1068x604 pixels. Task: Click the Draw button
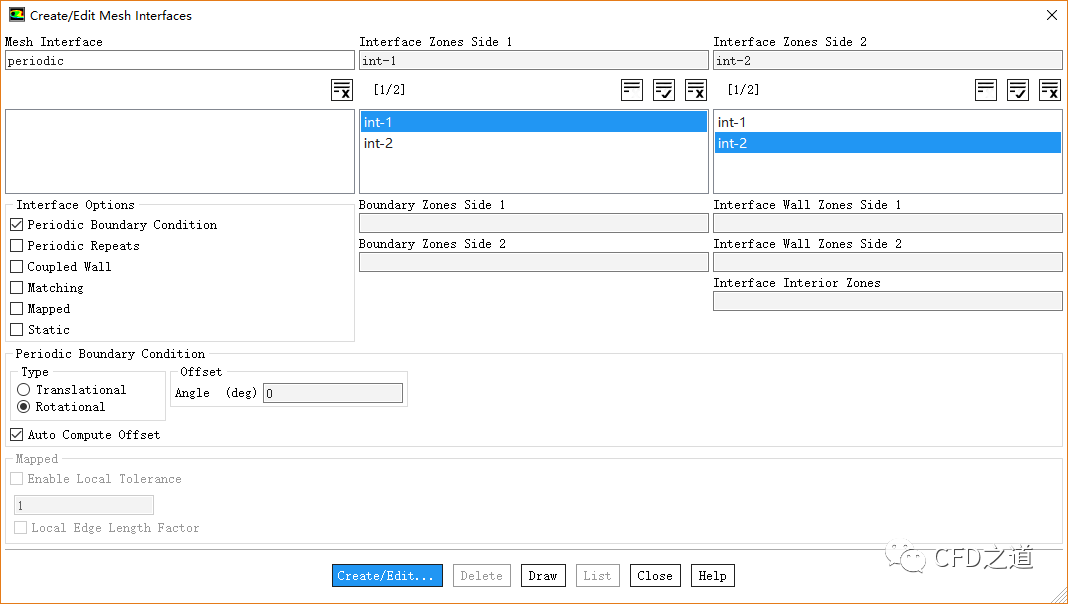pyautogui.click(x=543, y=576)
